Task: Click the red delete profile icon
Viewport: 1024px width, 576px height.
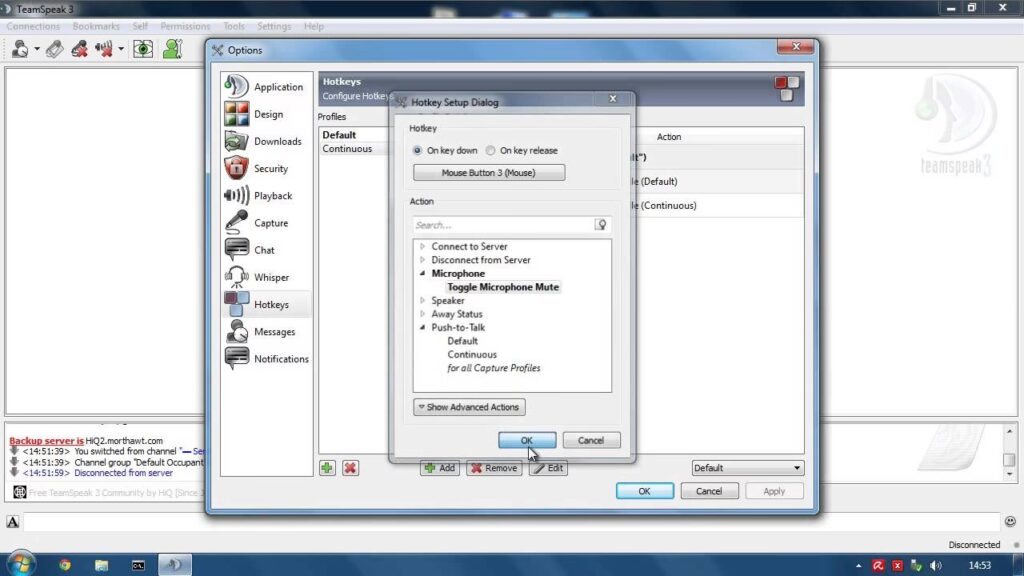Action: [x=350, y=468]
